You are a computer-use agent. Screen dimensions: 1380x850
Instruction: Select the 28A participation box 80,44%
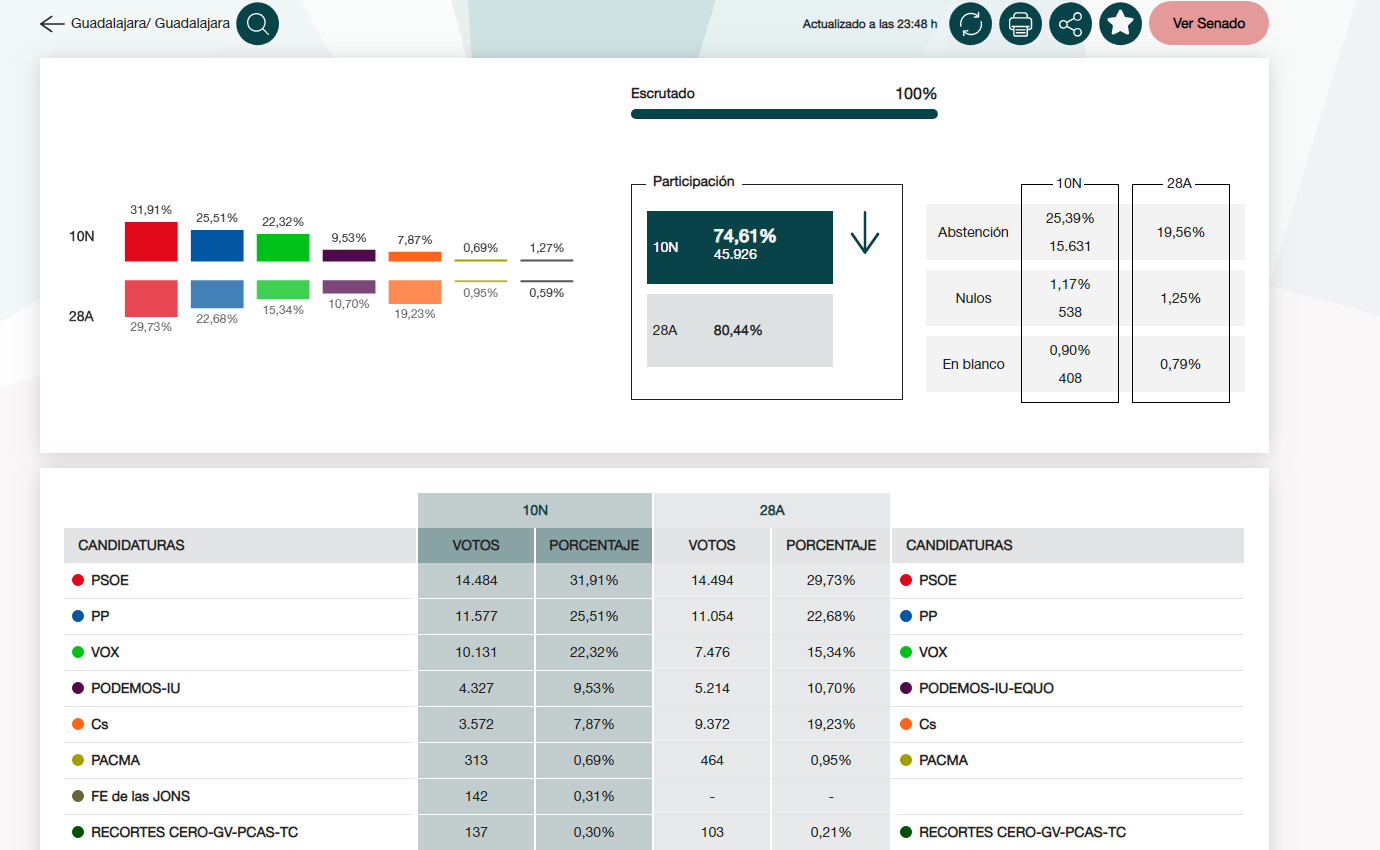coord(739,330)
